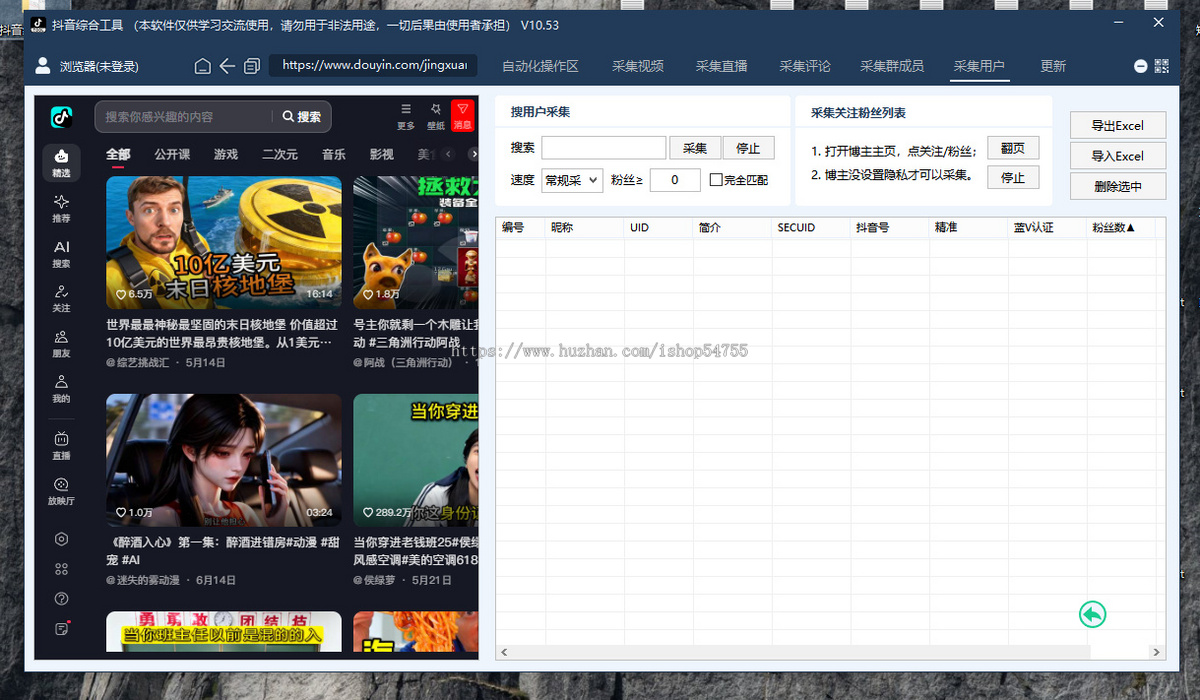
Task: Open the 放映厅 sidebar section
Action: (x=62, y=491)
